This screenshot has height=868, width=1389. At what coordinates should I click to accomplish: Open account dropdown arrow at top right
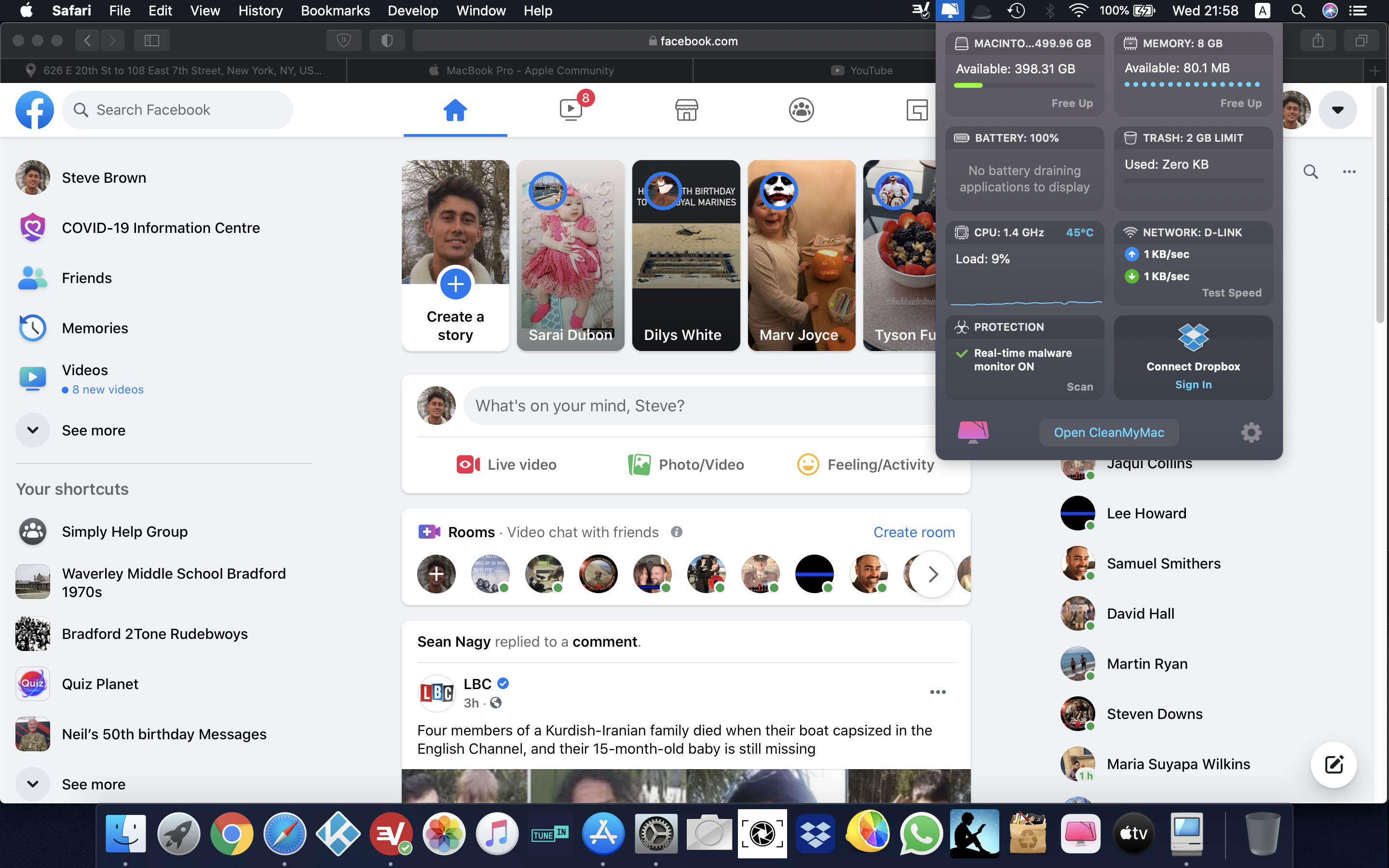1337,109
